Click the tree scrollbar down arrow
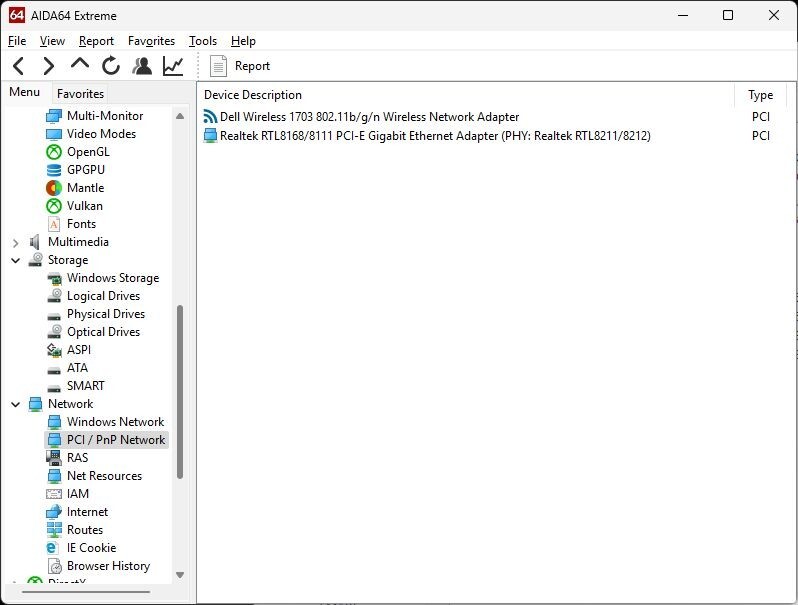 tap(180, 575)
